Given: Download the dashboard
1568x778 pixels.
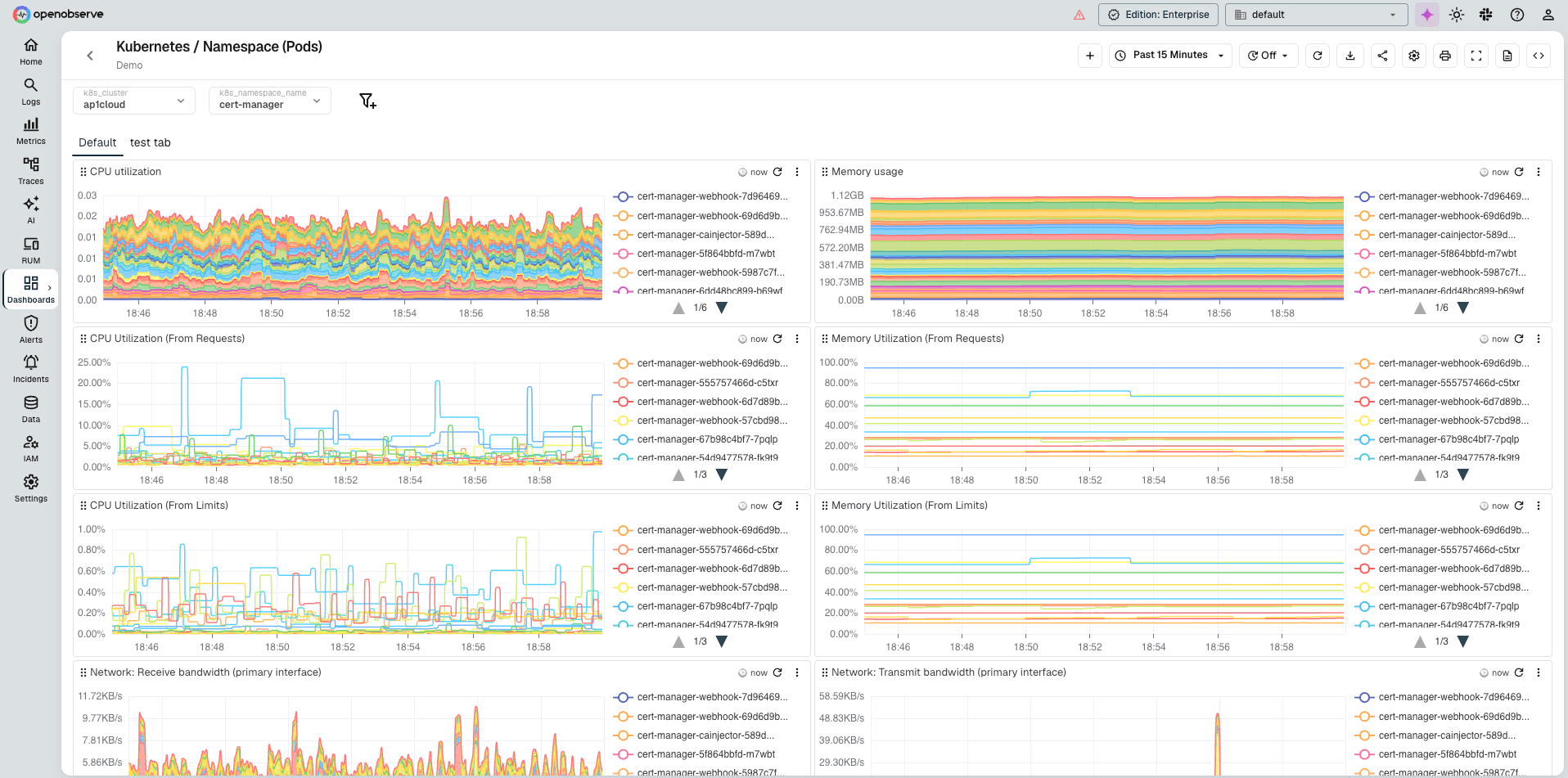Looking at the screenshot, I should tap(1350, 56).
